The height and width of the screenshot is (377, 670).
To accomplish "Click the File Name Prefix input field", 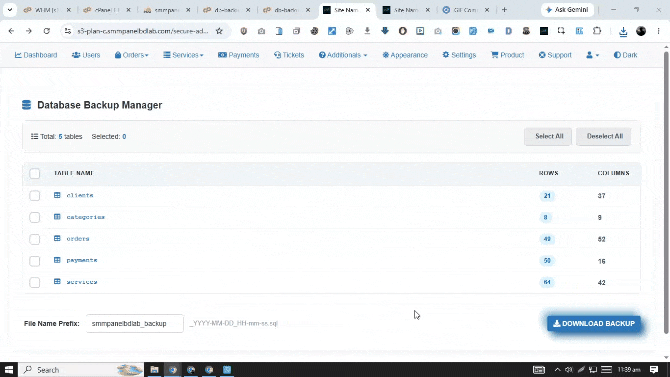I will coord(135,324).
